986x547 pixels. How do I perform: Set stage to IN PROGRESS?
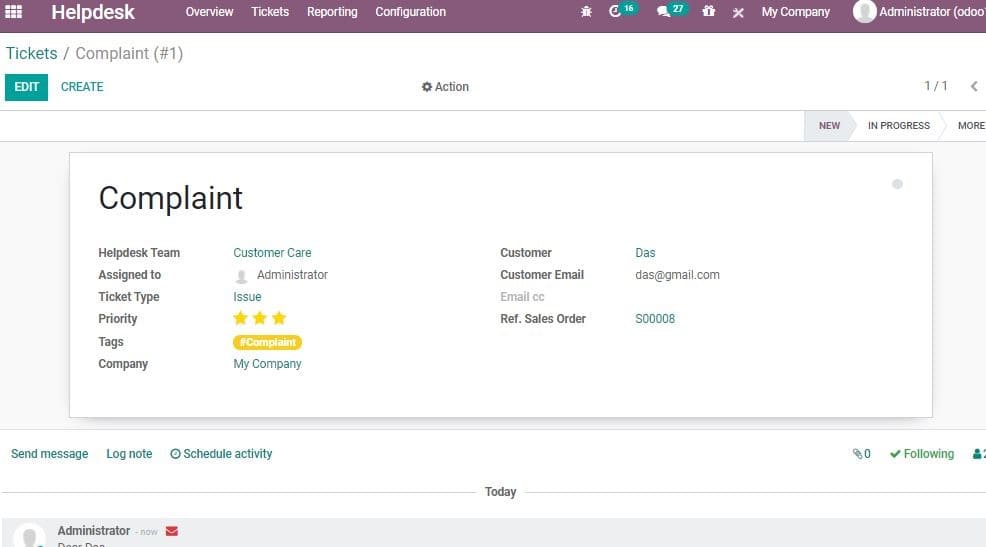click(898, 126)
